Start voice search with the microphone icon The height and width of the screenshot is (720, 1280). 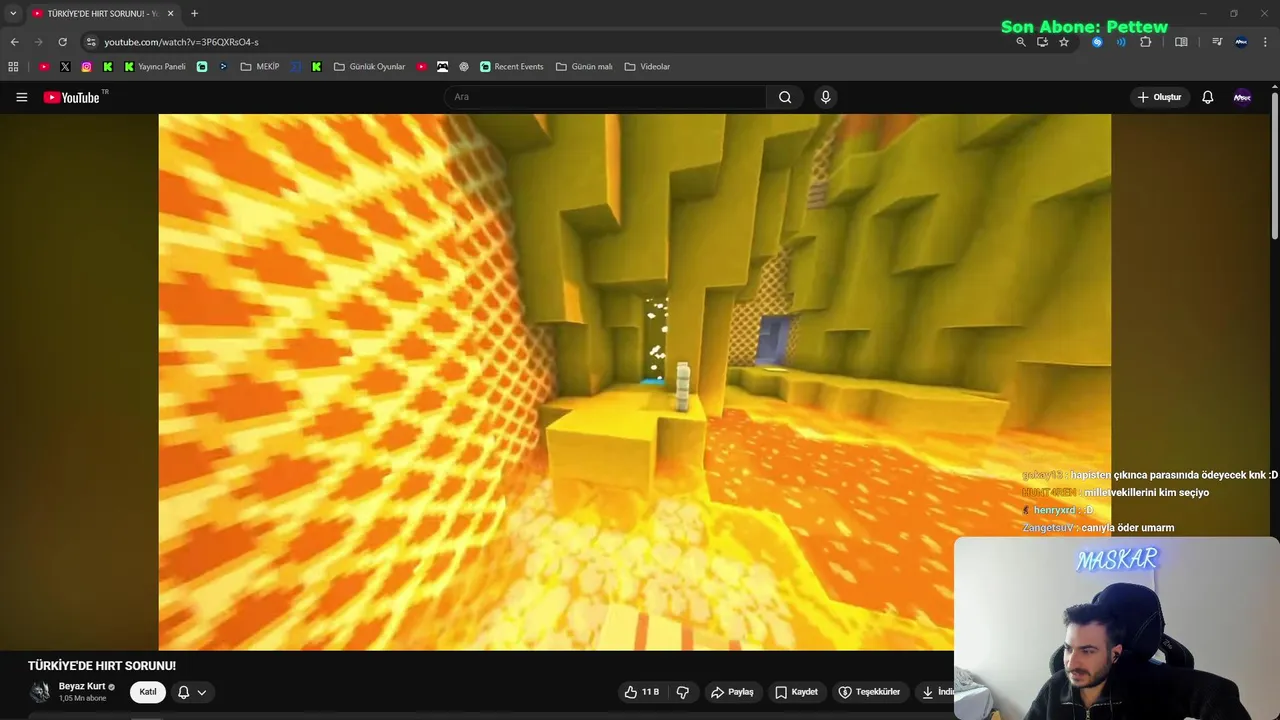click(825, 97)
